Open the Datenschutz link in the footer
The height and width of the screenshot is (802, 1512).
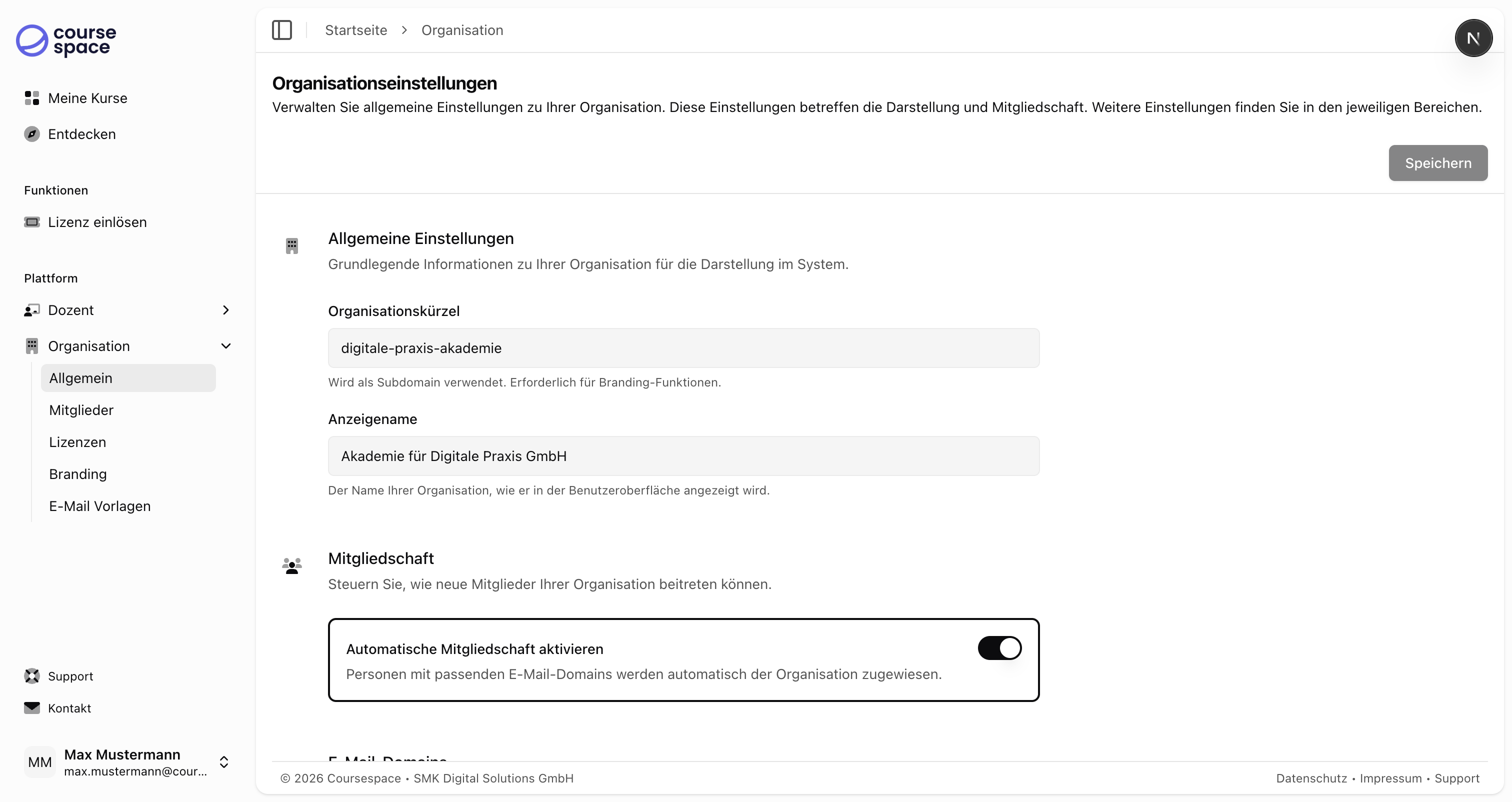tap(1311, 778)
